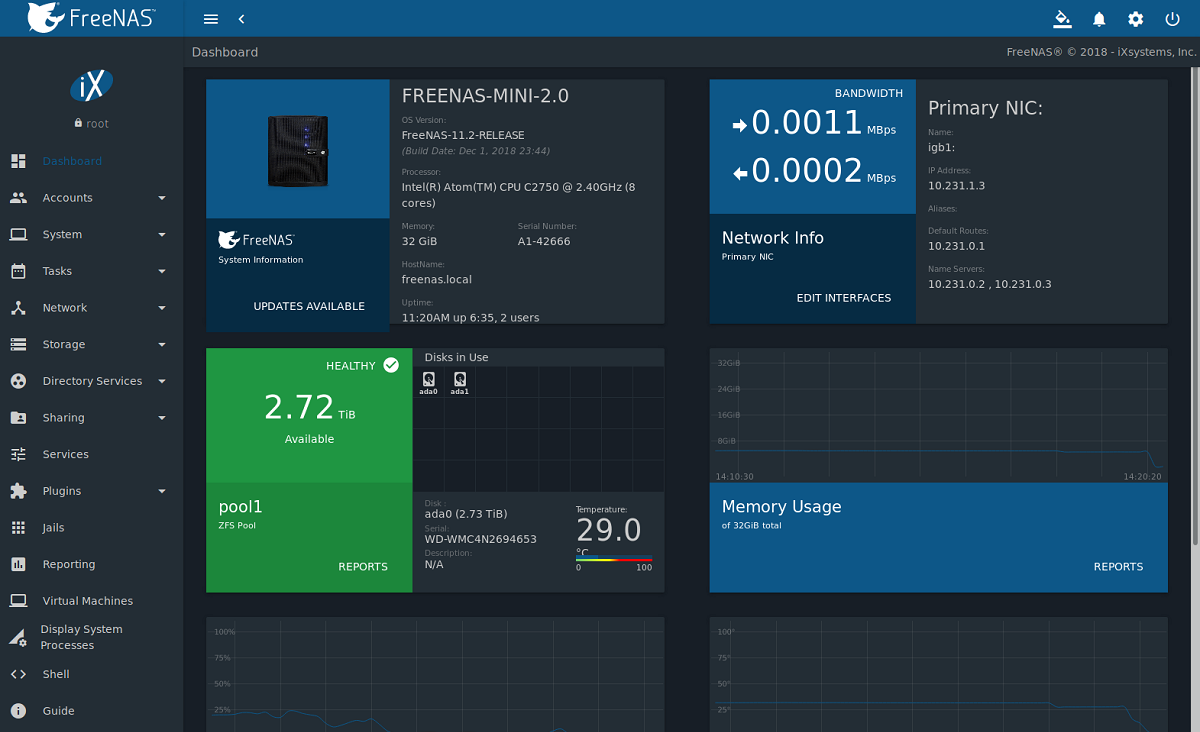Viewport: 1200px width, 732px height.
Task: Click the disk temperature gauge bar
Action: pos(614,559)
